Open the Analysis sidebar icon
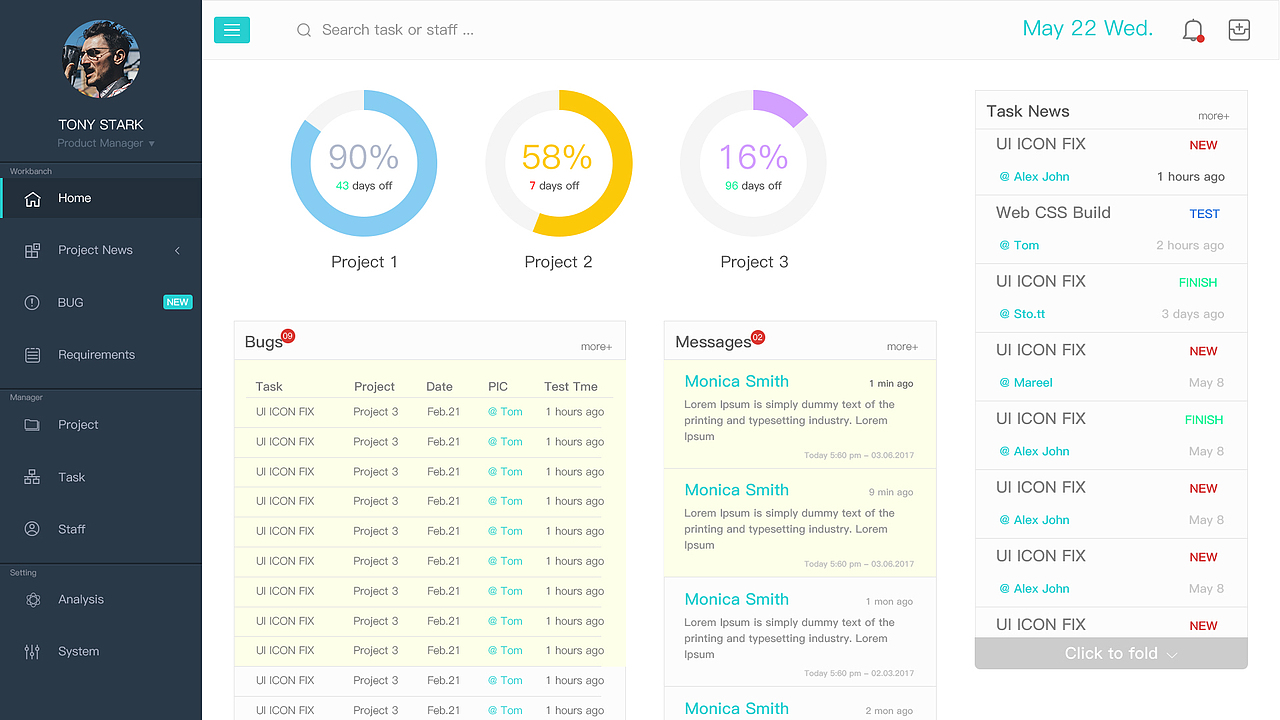Image resolution: width=1280 pixels, height=720 pixels. pyautogui.click(x=33, y=599)
